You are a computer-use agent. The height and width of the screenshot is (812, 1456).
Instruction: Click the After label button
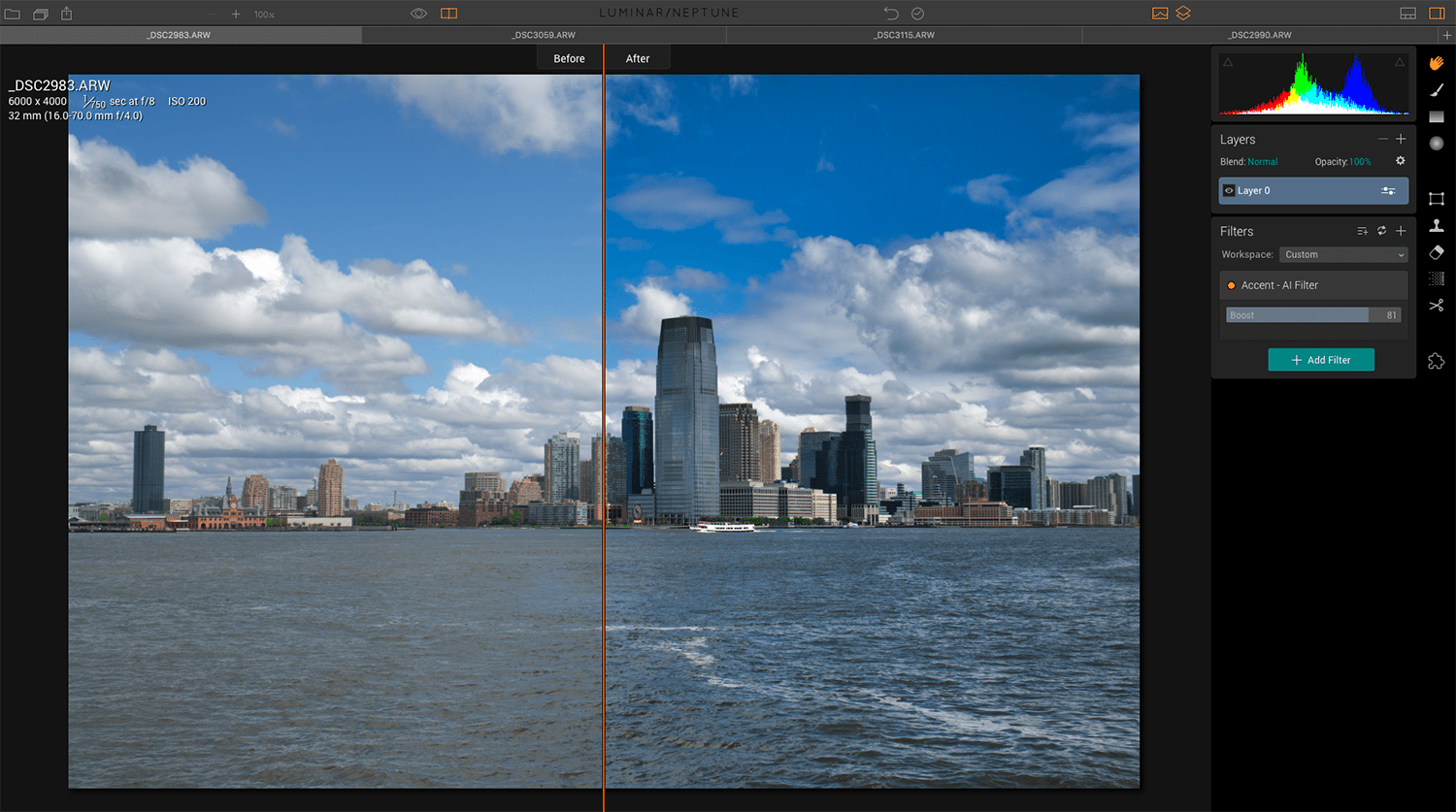click(x=638, y=59)
